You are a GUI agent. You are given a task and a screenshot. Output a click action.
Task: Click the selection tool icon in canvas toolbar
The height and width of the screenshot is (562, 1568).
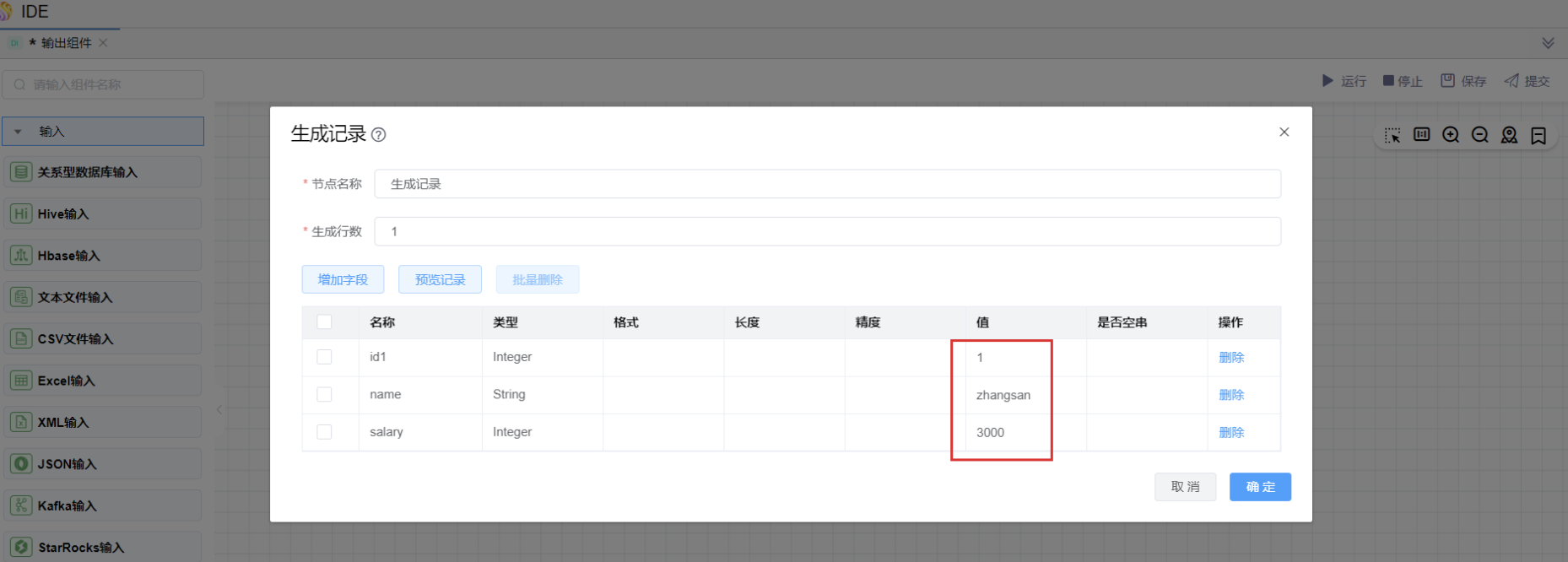click(1392, 135)
